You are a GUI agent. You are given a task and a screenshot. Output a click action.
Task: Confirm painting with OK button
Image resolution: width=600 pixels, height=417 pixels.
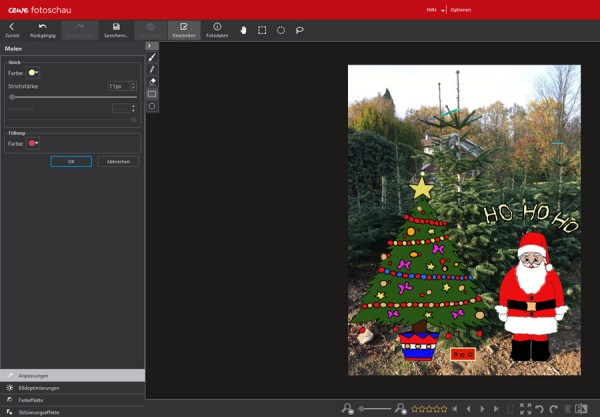point(71,161)
